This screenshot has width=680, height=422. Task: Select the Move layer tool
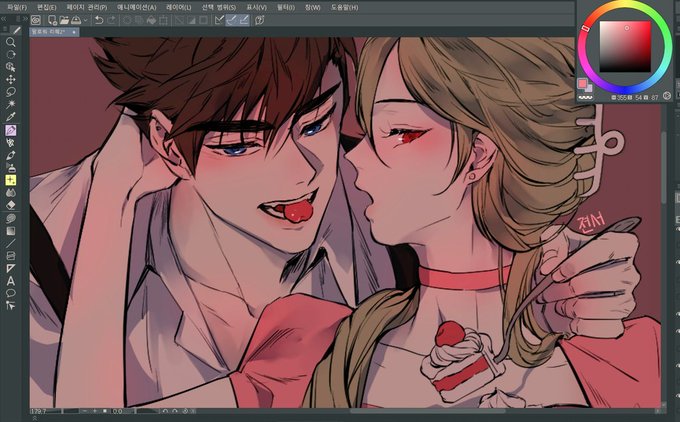click(11, 79)
